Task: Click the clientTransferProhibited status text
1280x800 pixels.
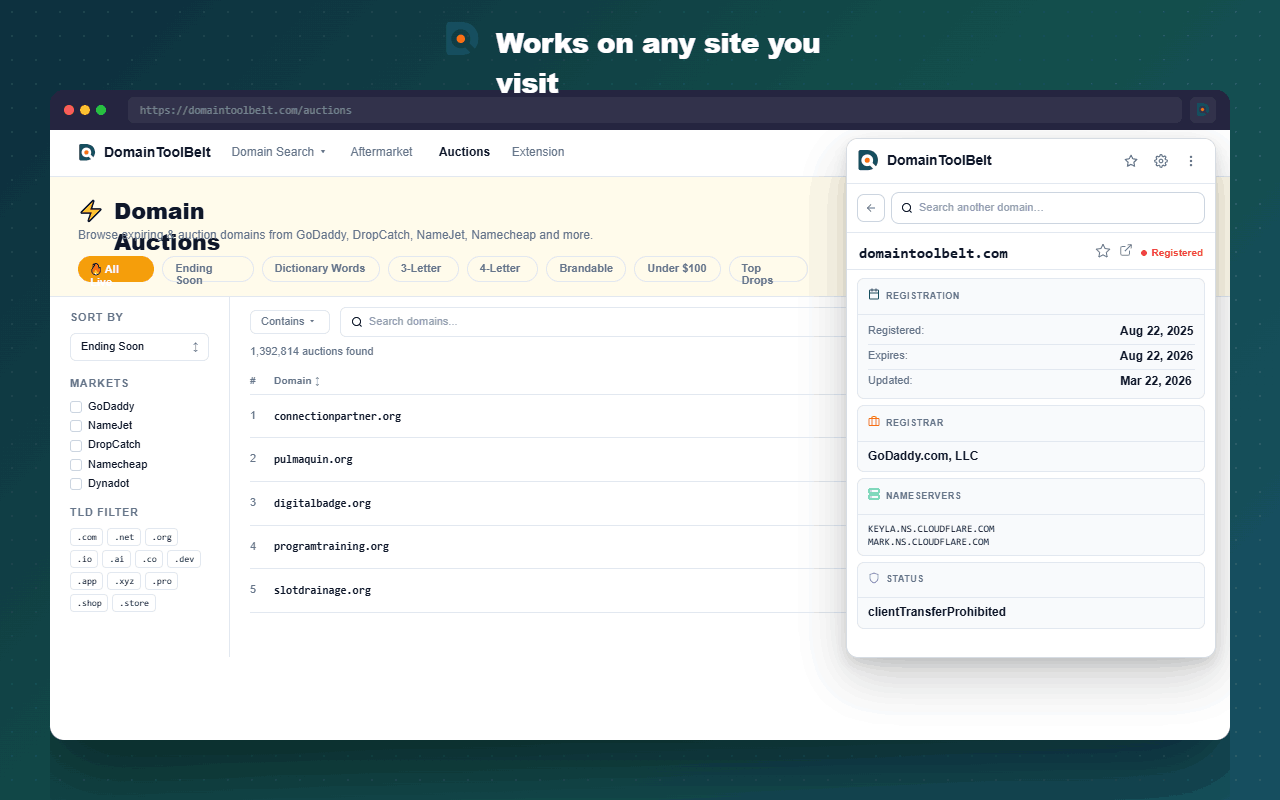Action: (937, 612)
